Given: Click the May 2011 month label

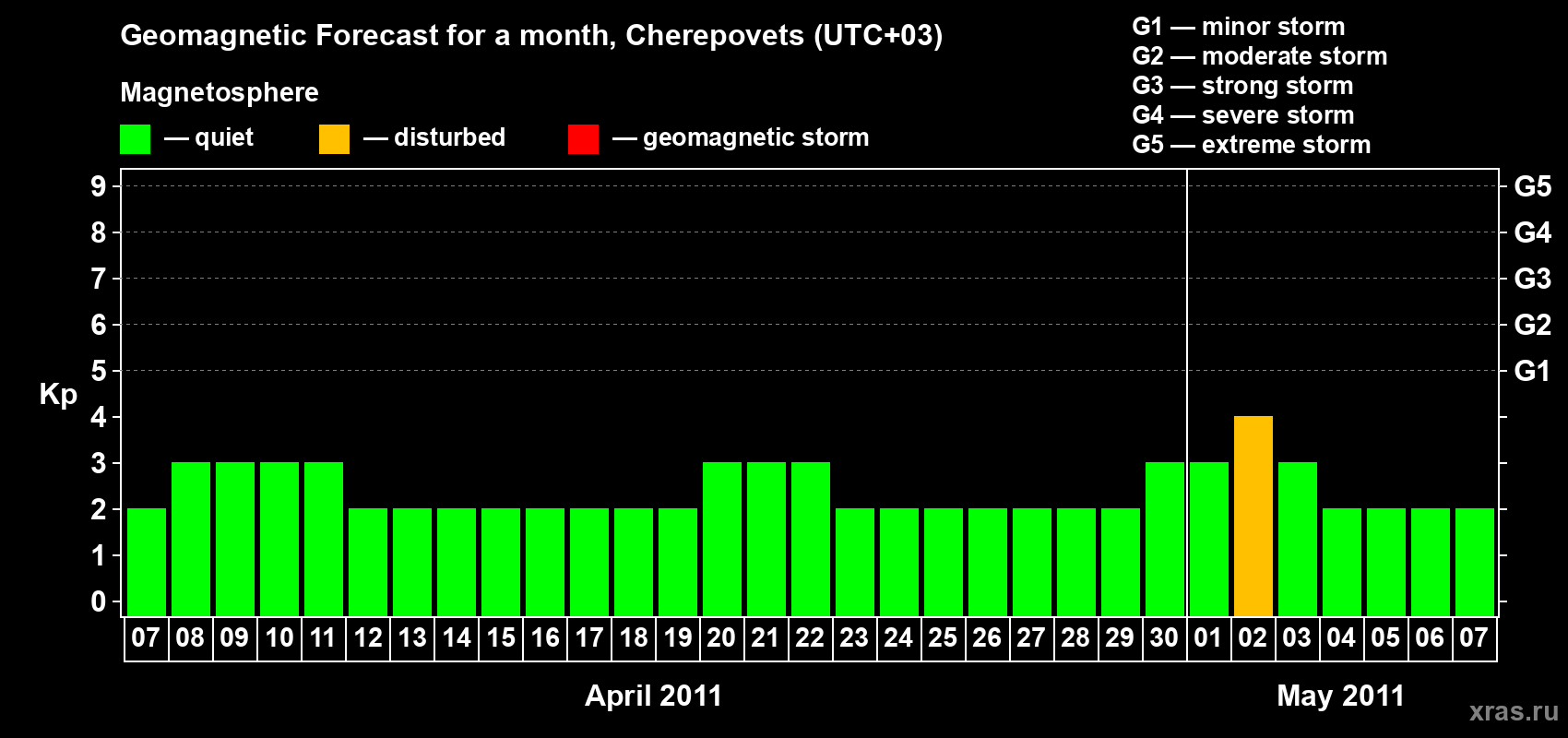Looking at the screenshot, I should coord(1341,696).
